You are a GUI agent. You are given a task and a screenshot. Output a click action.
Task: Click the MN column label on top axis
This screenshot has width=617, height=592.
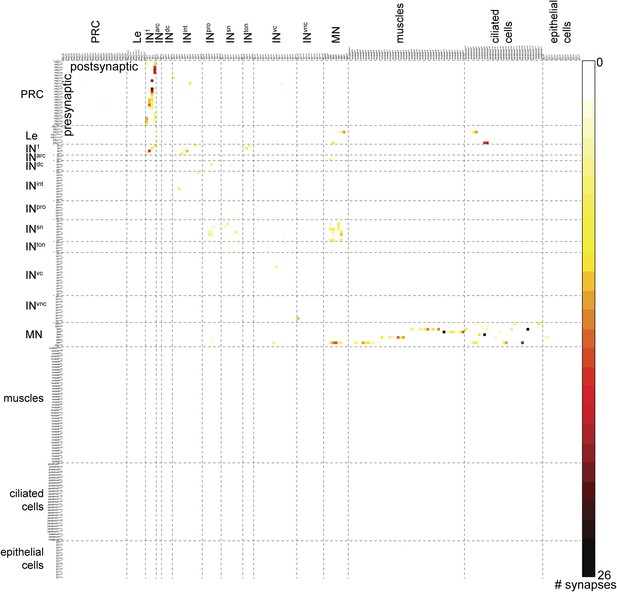(x=336, y=35)
